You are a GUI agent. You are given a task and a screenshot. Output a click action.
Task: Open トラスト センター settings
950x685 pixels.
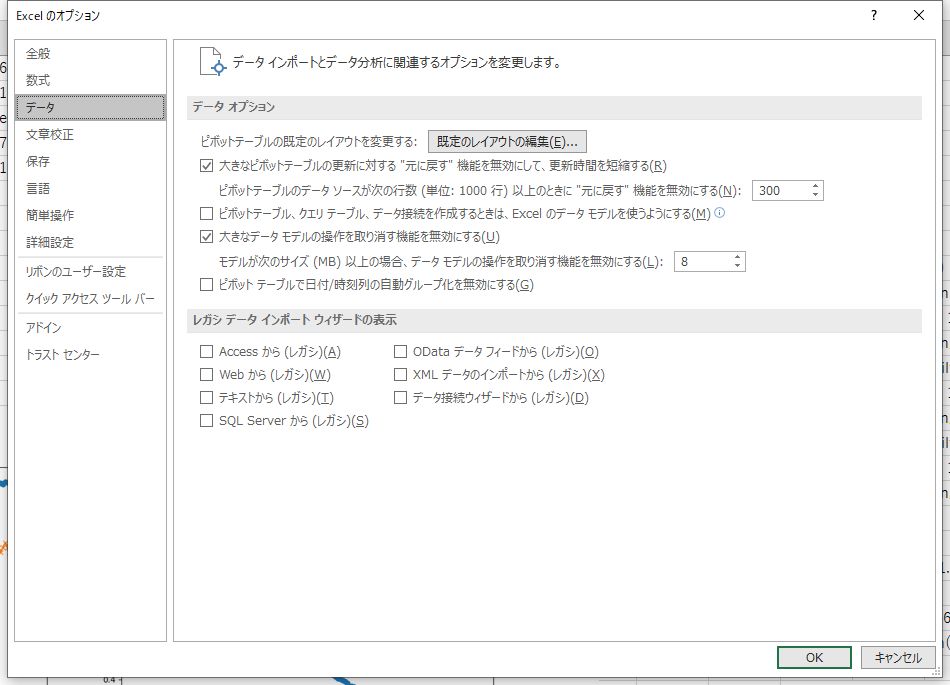pos(90,354)
